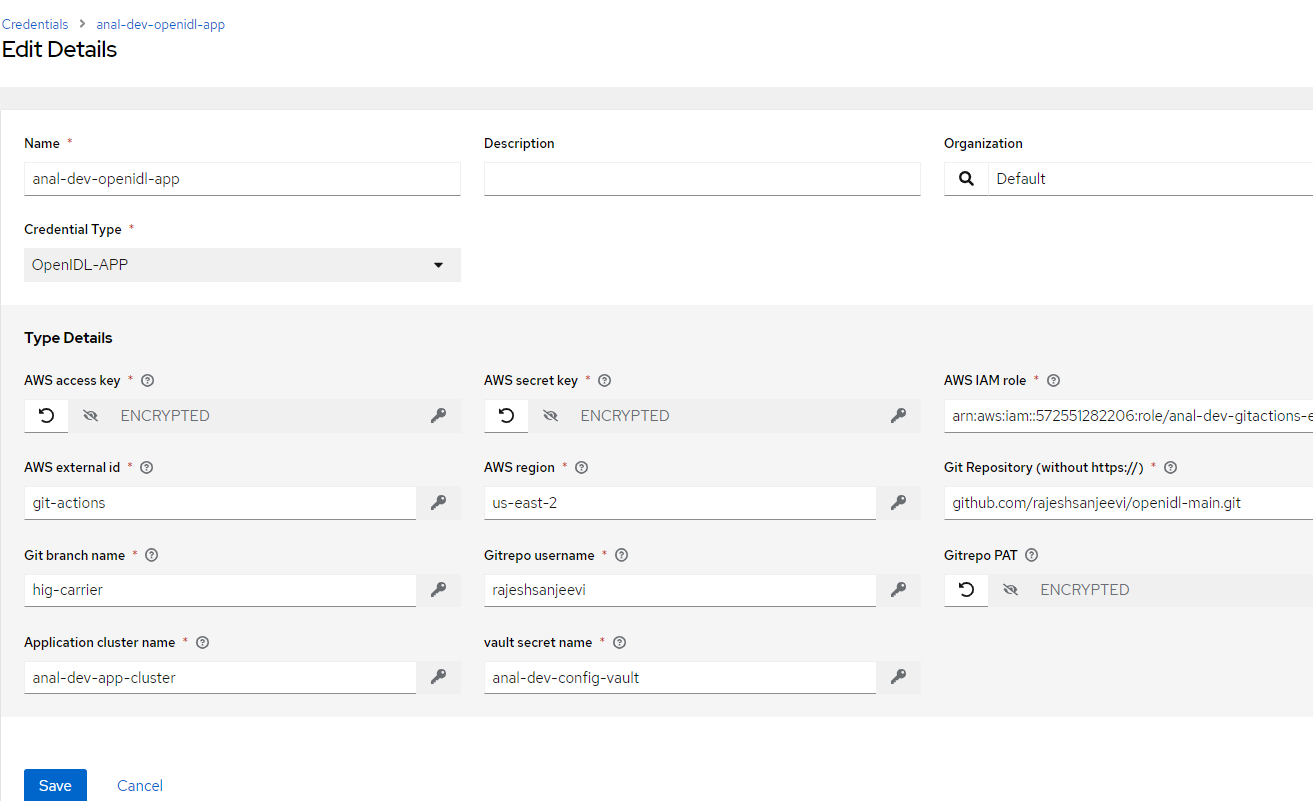Screen dimensions: 1313x801
Task: Click the Type Details heading
Action: [x=68, y=338]
